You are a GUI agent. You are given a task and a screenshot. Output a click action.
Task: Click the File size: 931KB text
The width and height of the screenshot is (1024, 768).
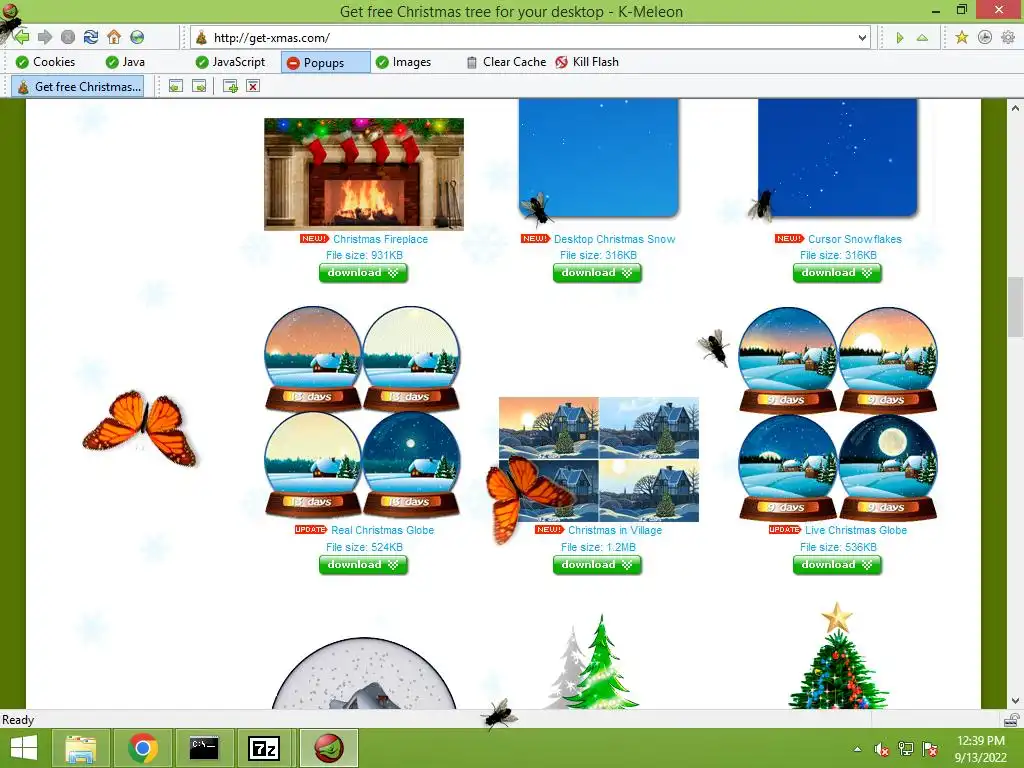364,255
